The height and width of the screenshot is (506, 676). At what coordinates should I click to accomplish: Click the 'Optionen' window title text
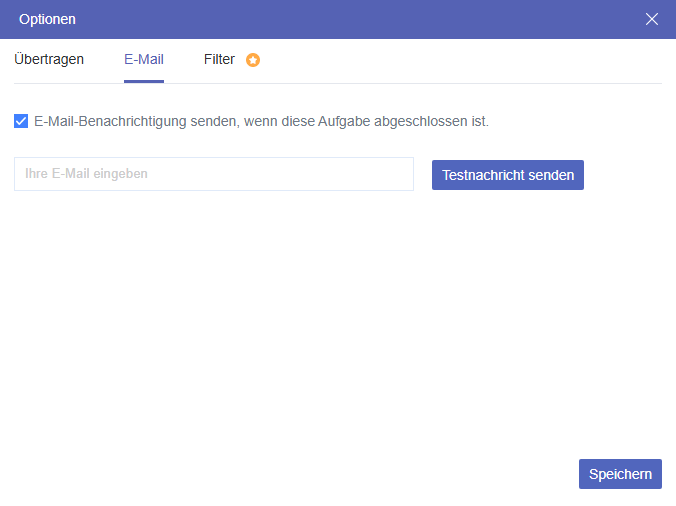[47, 19]
